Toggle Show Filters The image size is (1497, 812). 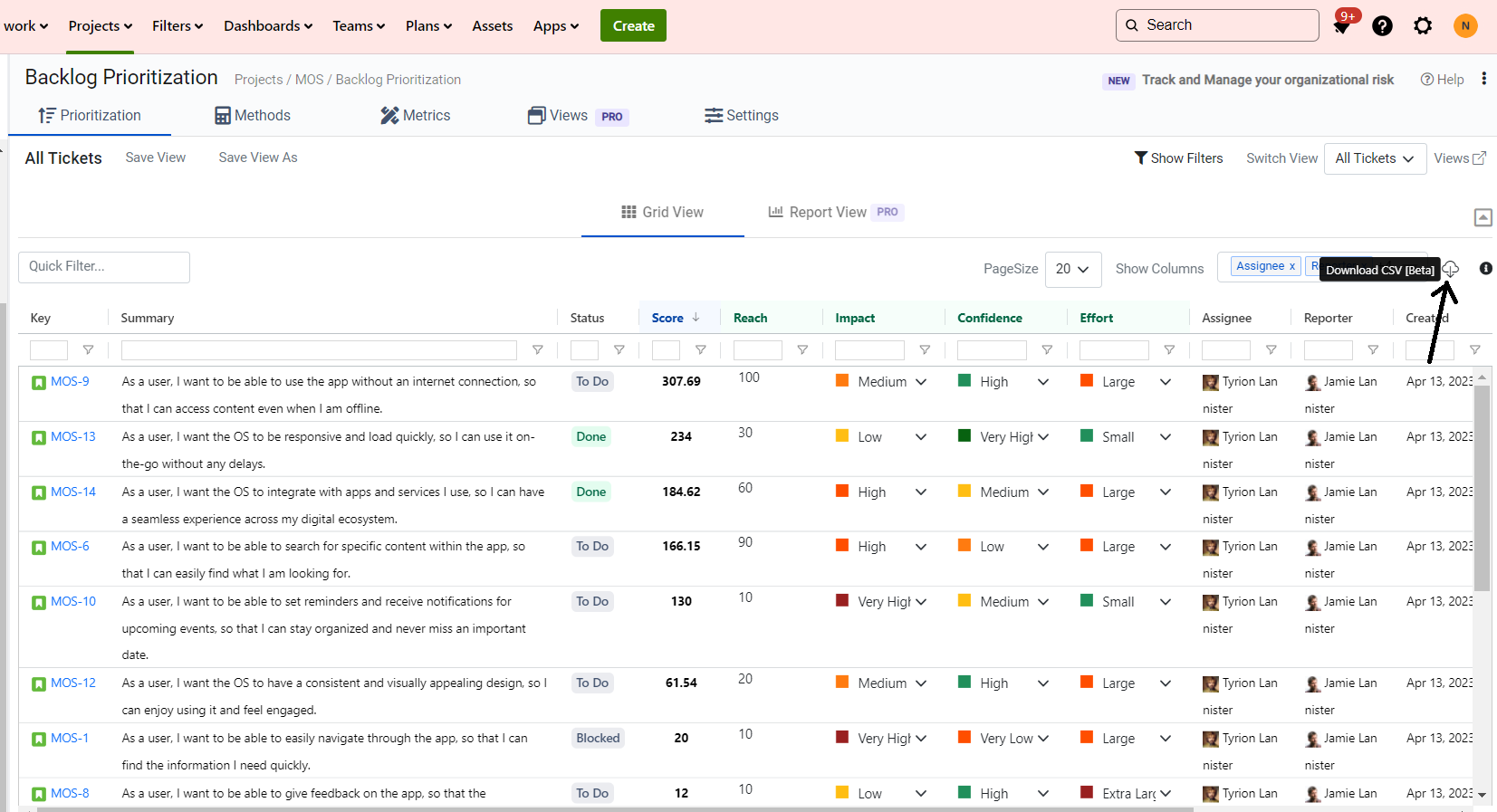(1178, 158)
